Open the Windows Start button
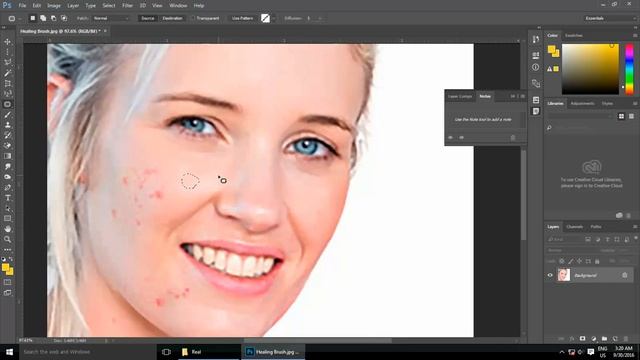The image size is (640, 360). (9, 352)
